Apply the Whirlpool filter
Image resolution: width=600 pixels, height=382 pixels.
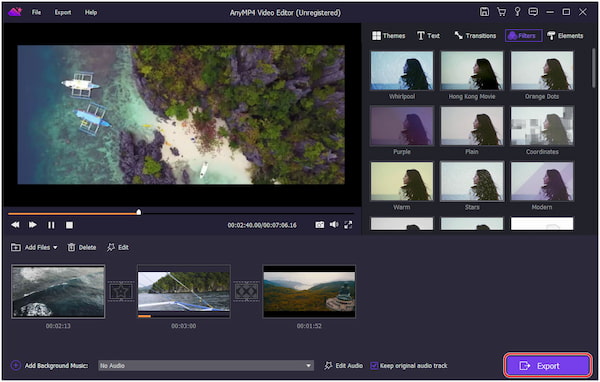tap(402, 71)
